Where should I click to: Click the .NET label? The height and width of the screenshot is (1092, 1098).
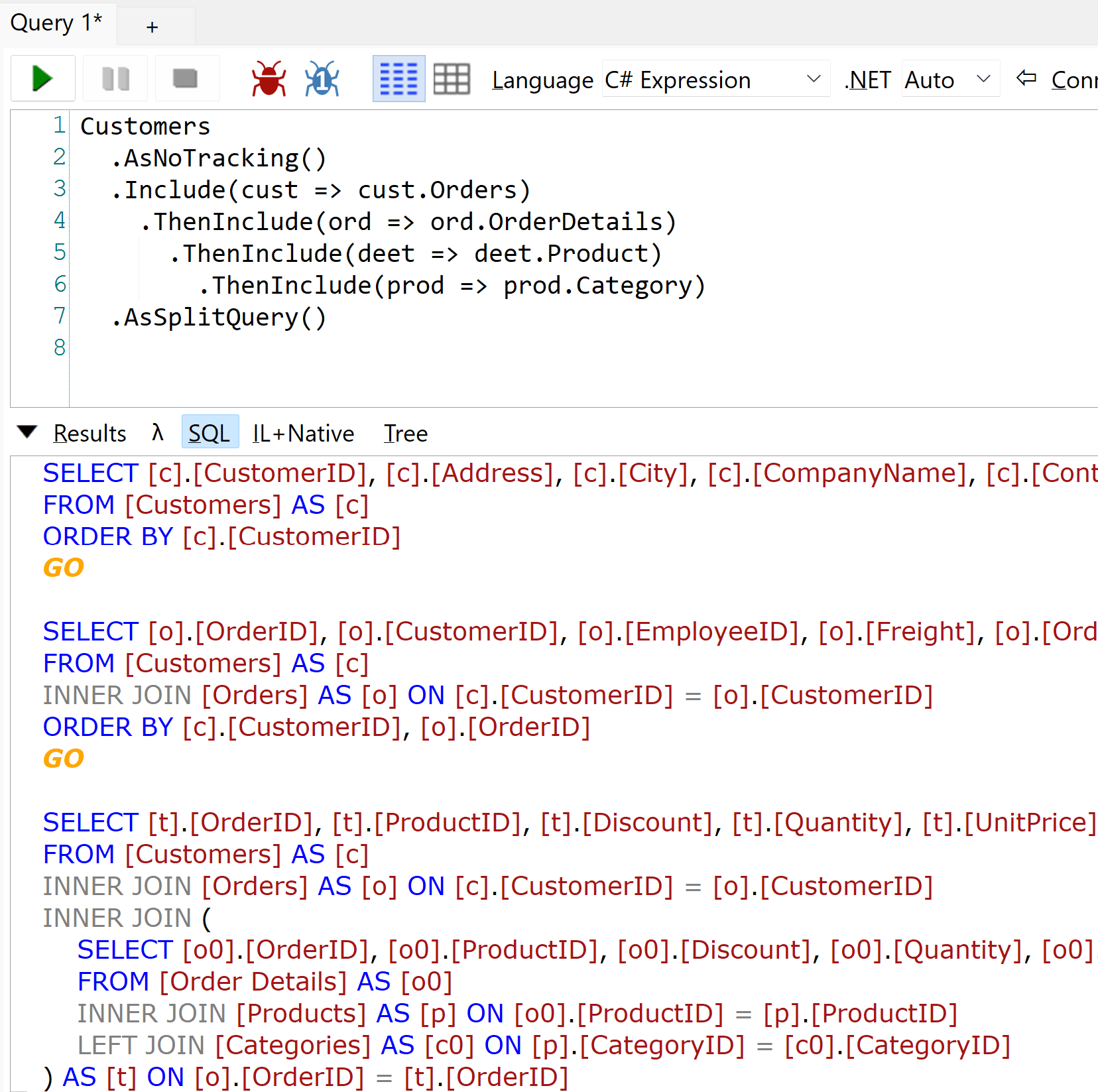click(868, 80)
